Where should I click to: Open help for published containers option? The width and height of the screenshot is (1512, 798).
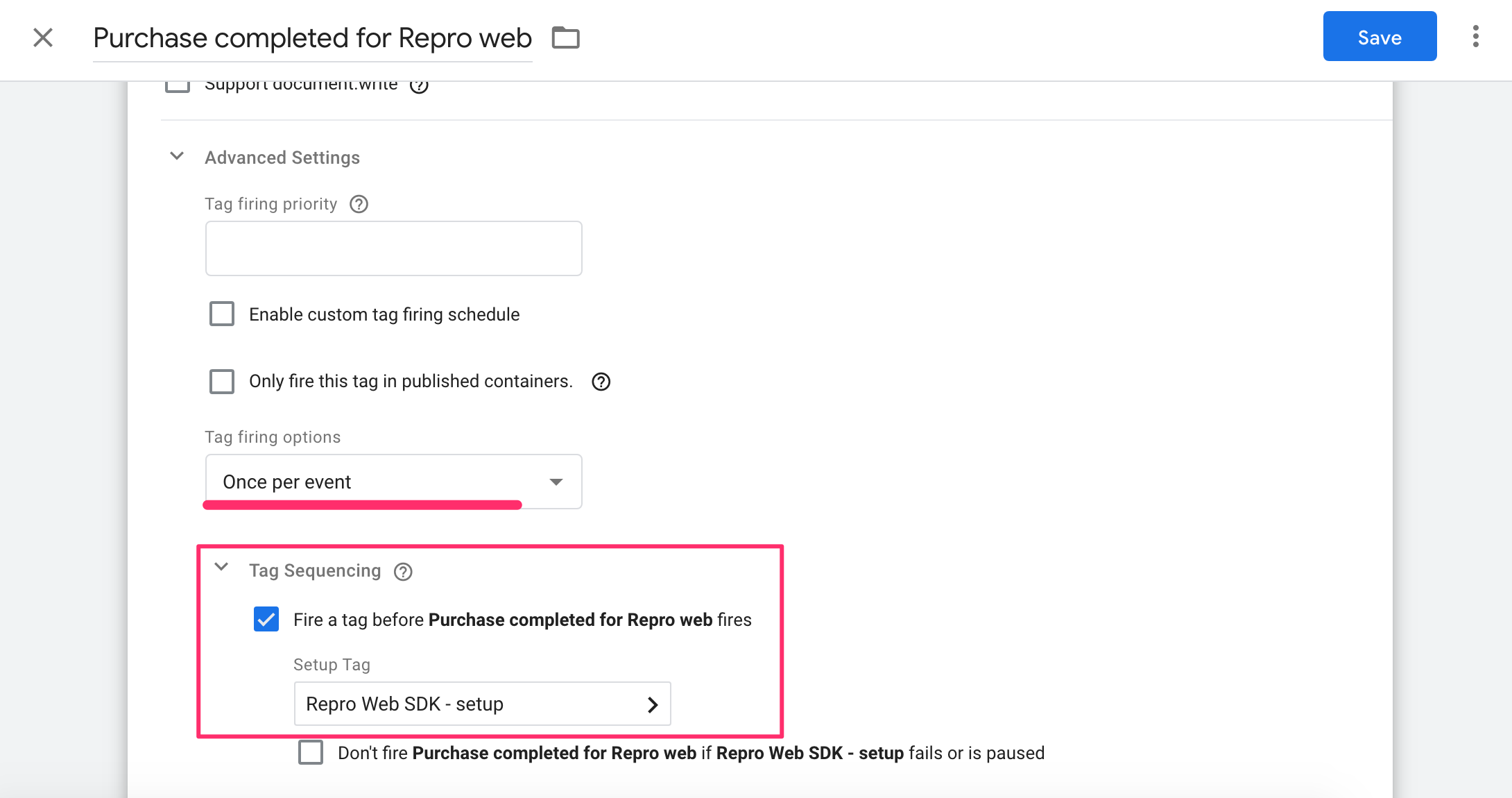pos(601,382)
